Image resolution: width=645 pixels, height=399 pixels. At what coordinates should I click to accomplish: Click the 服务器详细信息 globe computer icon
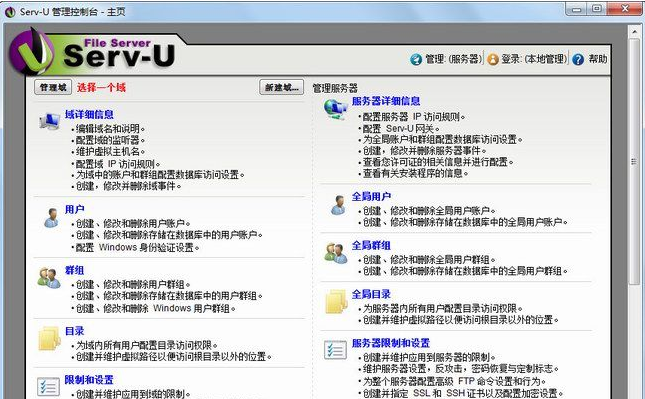(x=336, y=109)
